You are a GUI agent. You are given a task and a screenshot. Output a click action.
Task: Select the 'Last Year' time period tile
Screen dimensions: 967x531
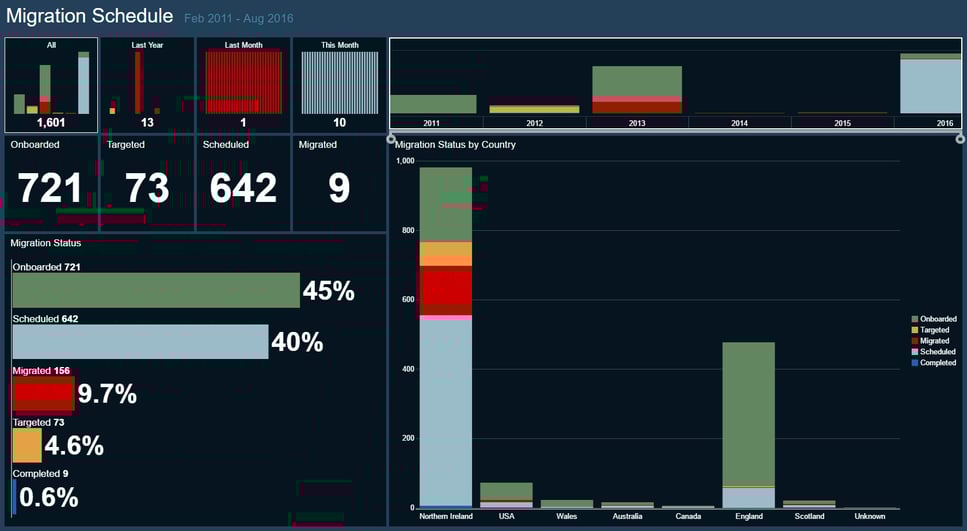[147, 85]
